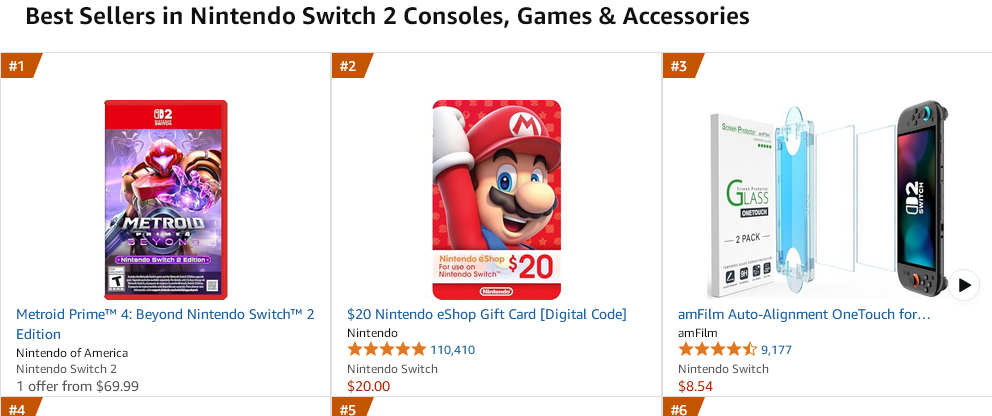Screen dimensions: 992x416
Task: Click the #4 rank badge
Action: point(17,409)
